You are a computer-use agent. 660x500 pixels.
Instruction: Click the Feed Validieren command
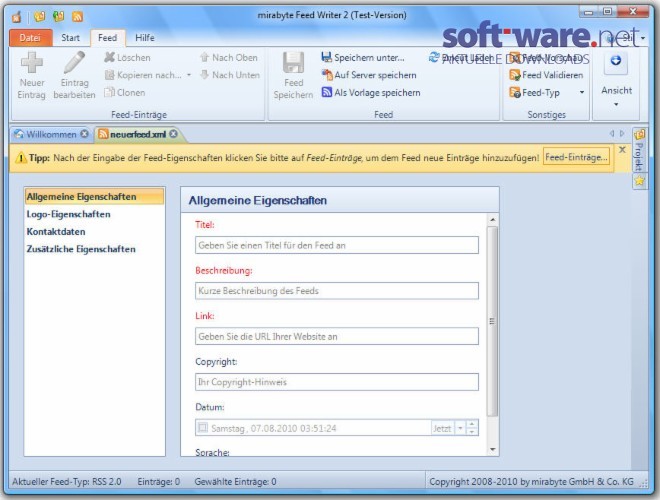tap(546, 75)
